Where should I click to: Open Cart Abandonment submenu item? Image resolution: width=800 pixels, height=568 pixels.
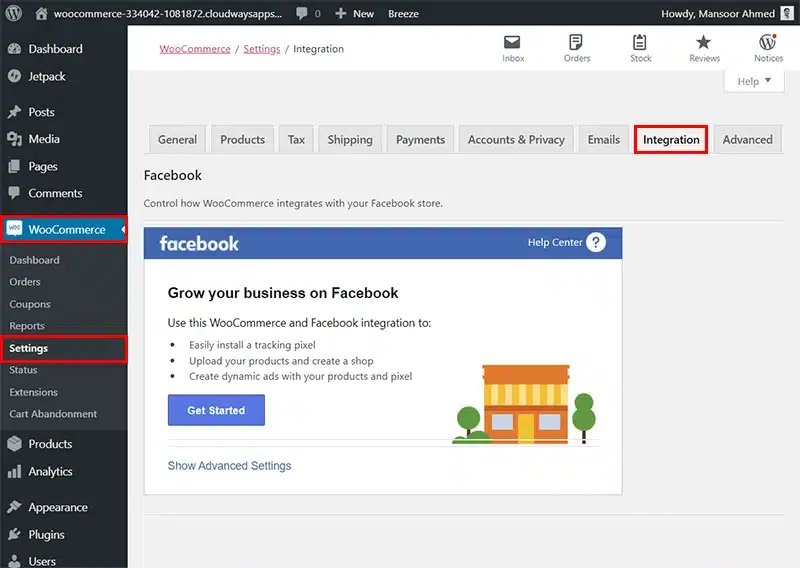53,414
